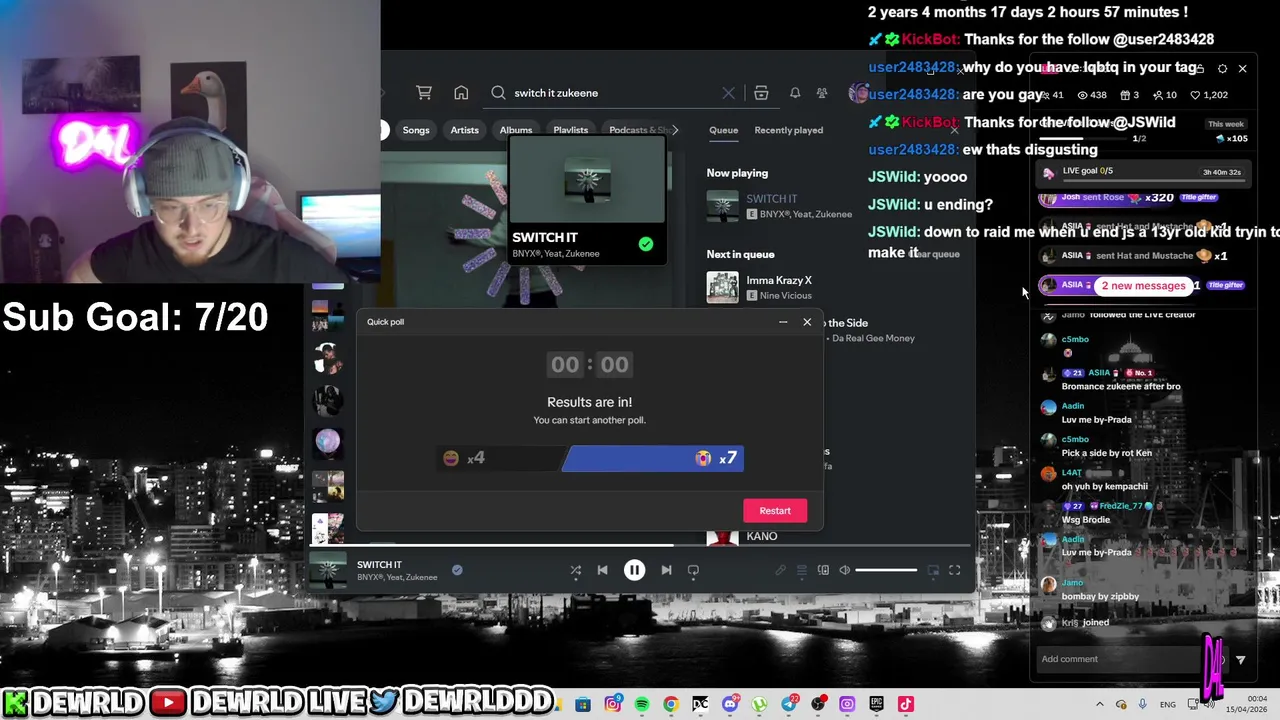Open Spotify from the Windows taskbar
The height and width of the screenshot is (720, 1280).
point(642,704)
